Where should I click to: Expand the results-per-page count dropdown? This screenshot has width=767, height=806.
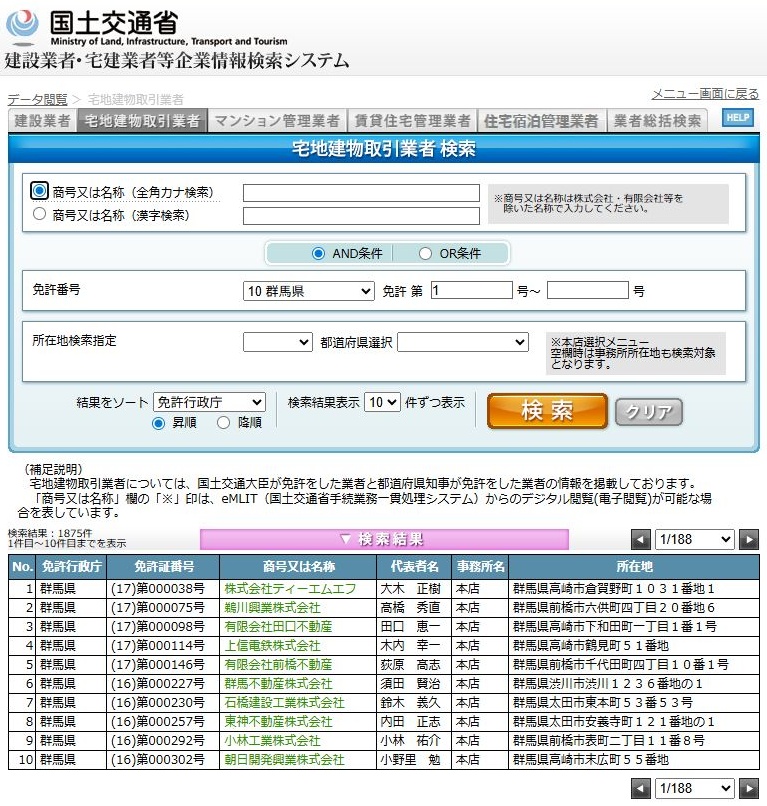pos(382,402)
